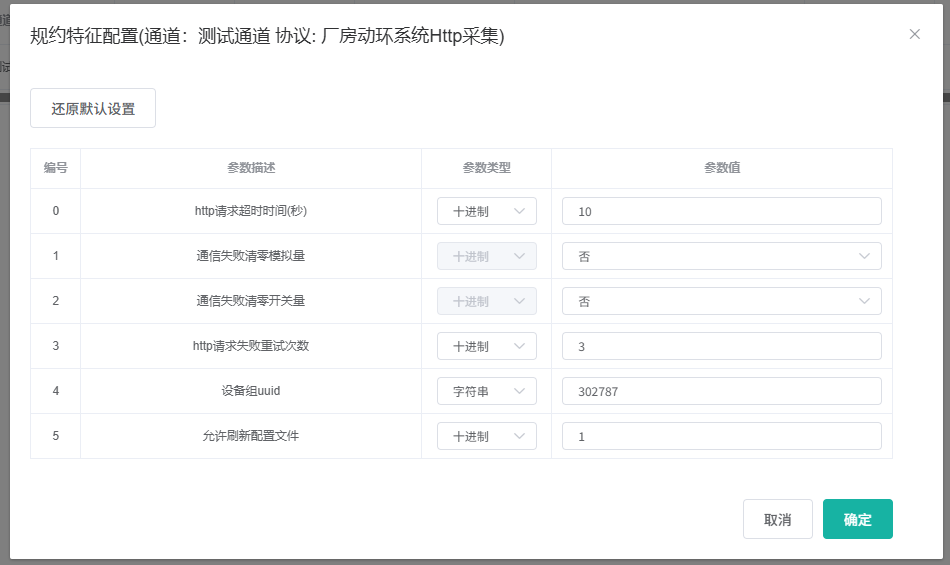
Task: Click the 参数类型 column header
Action: (x=486, y=168)
